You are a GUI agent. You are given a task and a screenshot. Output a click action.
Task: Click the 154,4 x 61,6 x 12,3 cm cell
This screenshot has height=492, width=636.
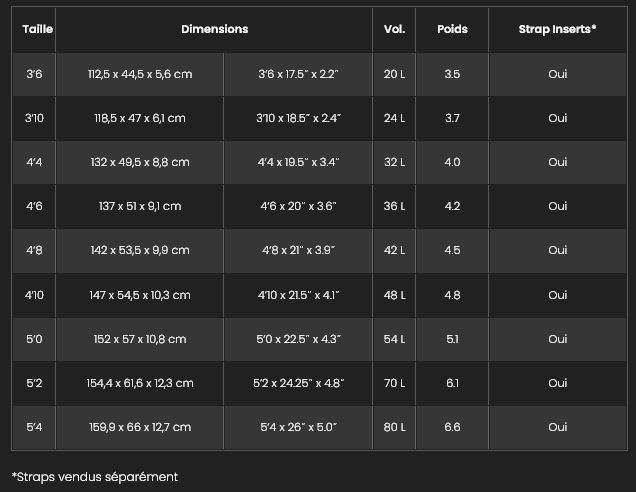coord(140,383)
